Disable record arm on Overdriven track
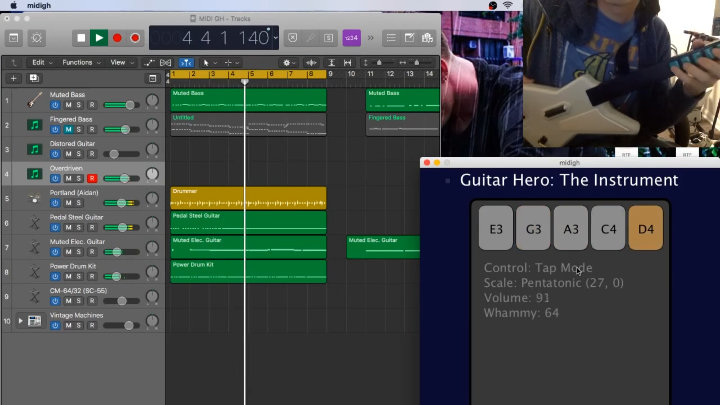Viewport: 720px width, 405px height. (92, 178)
